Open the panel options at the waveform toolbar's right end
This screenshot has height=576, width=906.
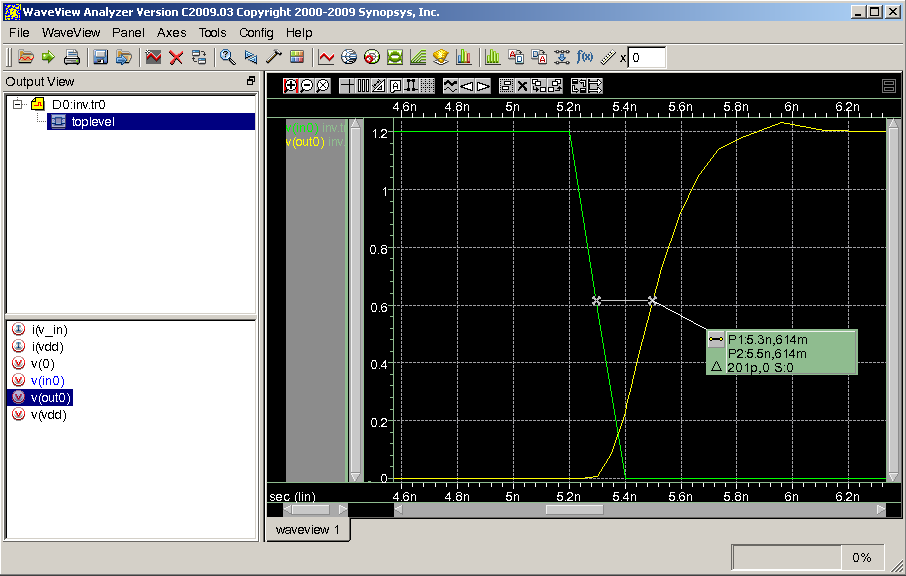coord(888,86)
